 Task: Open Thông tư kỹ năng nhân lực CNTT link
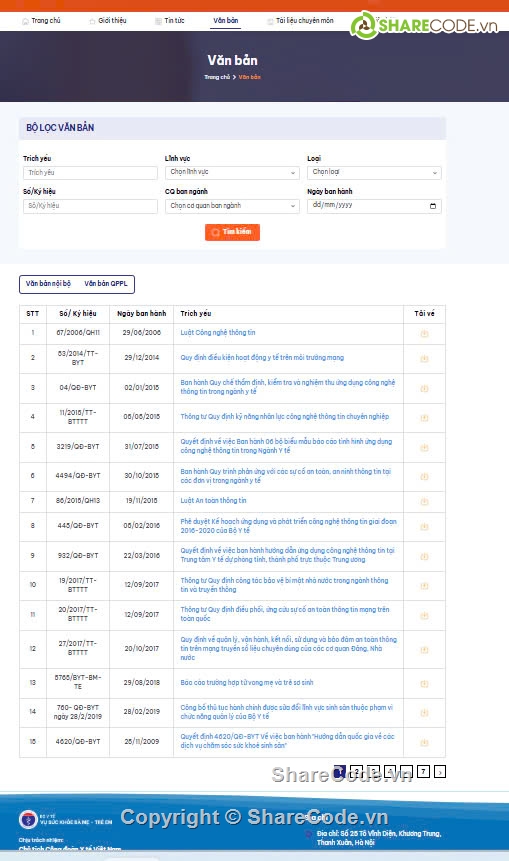pyautogui.click(x=284, y=416)
